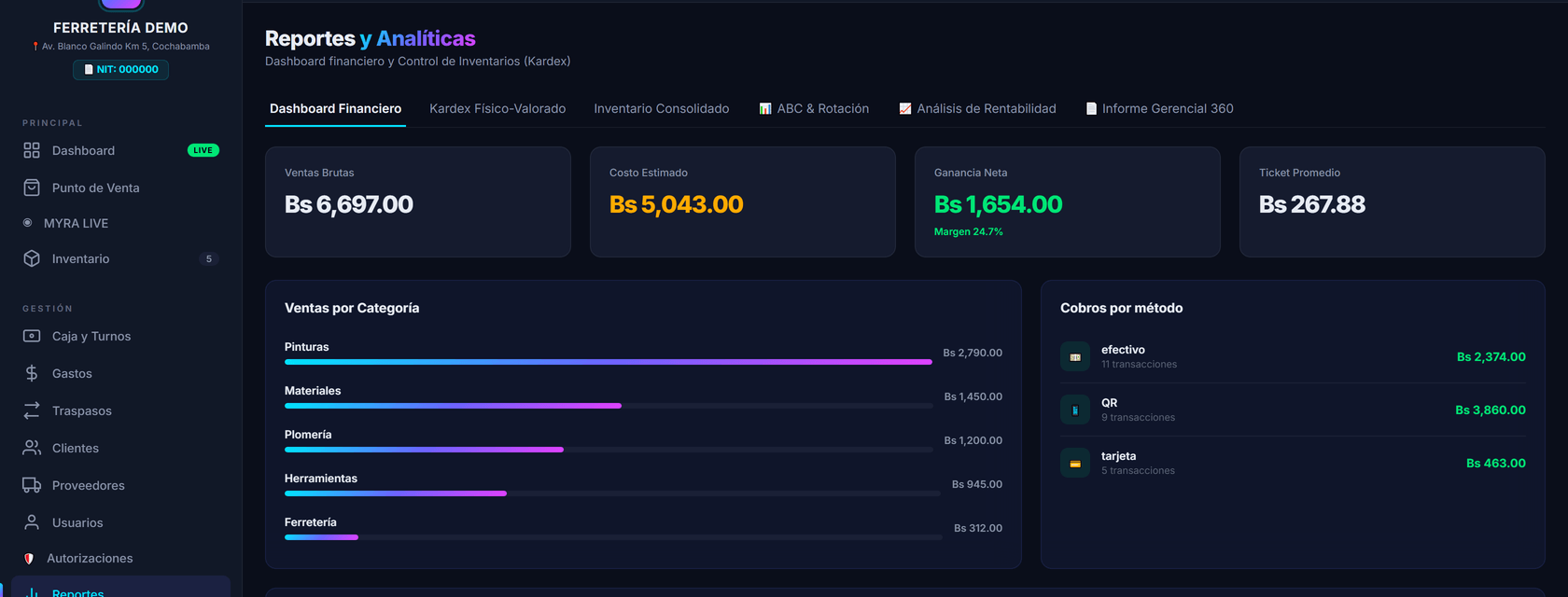Image resolution: width=1568 pixels, height=597 pixels.
Task: Open Autorizaciones page
Action: [120, 558]
